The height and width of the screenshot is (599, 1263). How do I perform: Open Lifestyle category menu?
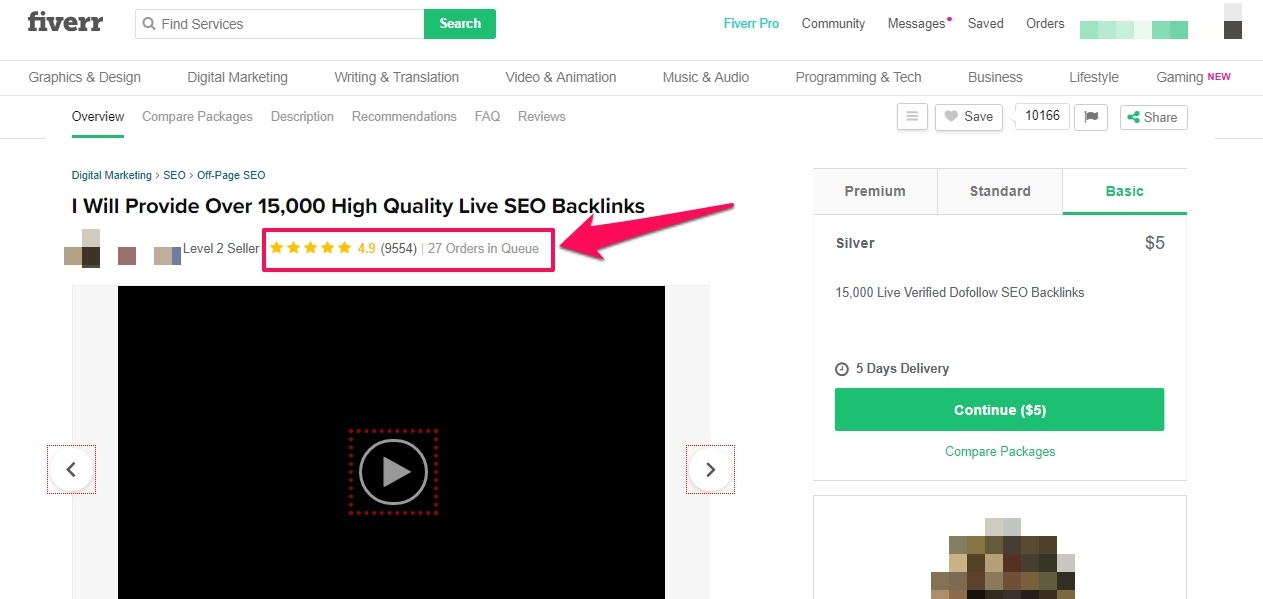tap(1094, 77)
